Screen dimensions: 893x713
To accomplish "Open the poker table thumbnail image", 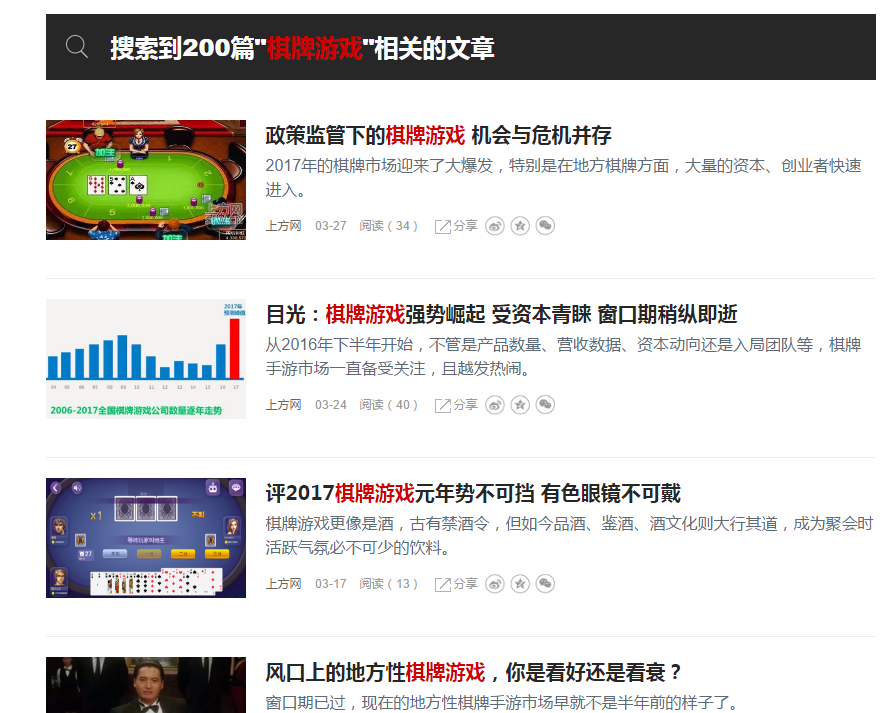I will click(146, 180).
